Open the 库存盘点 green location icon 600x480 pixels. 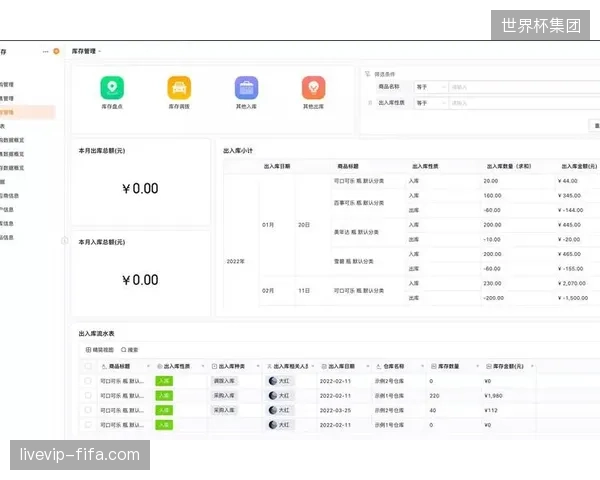coord(112,88)
